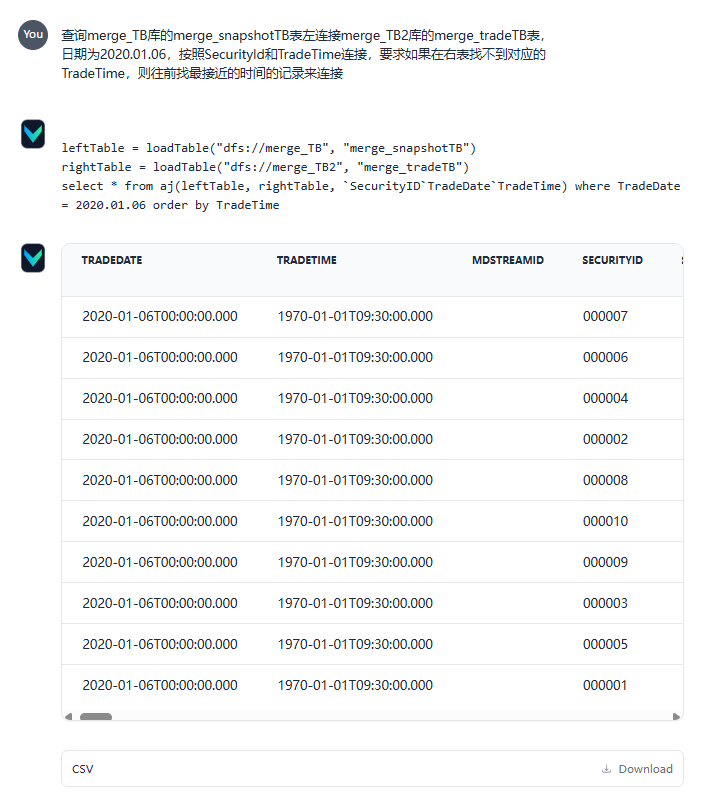
Task: Select the cell with SecurityID 000006
Action: (x=605, y=357)
